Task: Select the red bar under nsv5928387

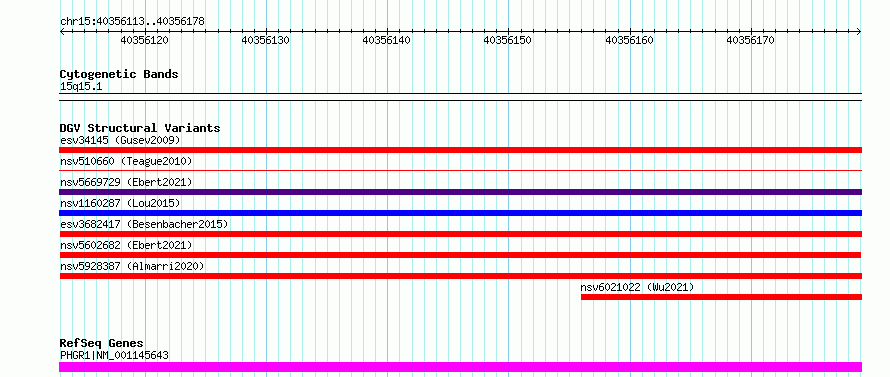Action: [460, 276]
